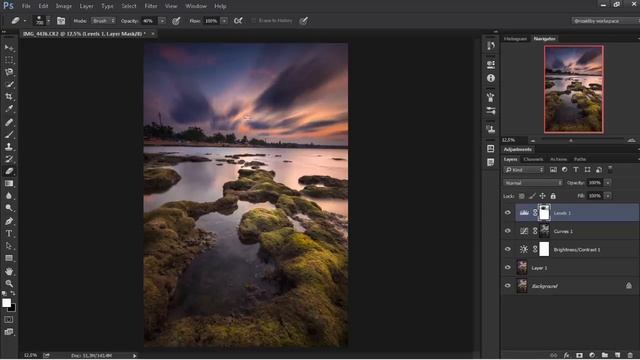Adjust the Navigator zoom slider
Image resolution: width=640 pixels, height=360 pixels.
571,140
